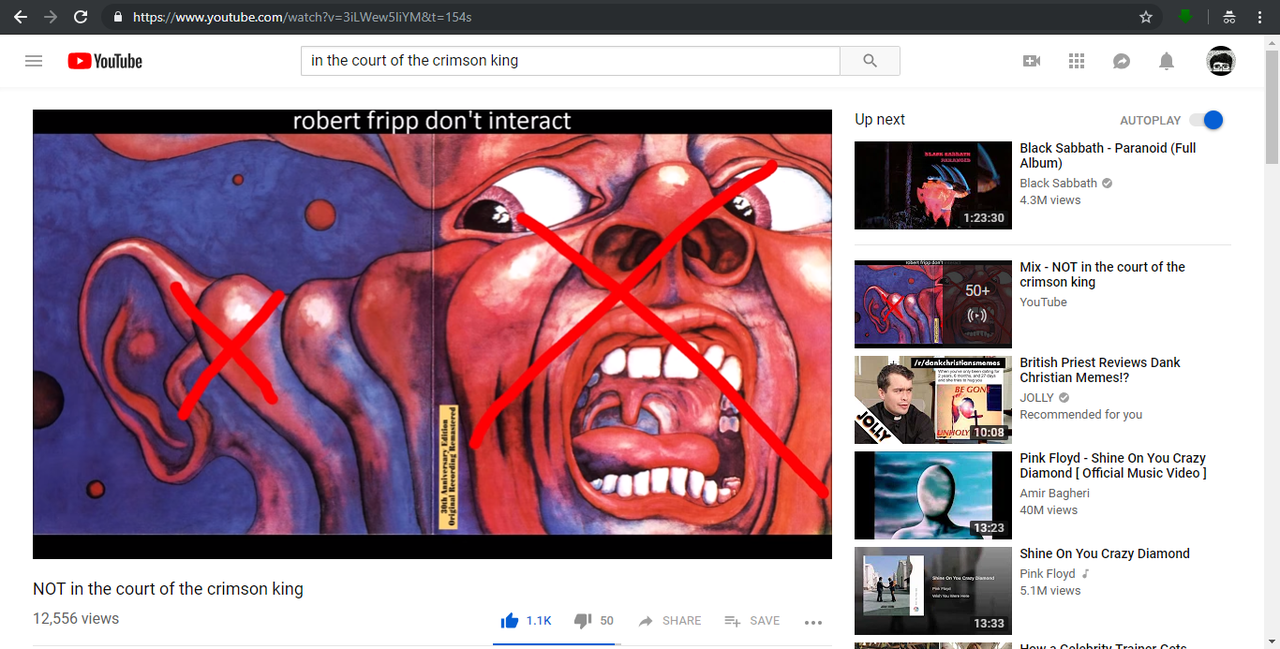Open the Chrome three-dot menu
The image size is (1280, 649).
click(x=1260, y=17)
